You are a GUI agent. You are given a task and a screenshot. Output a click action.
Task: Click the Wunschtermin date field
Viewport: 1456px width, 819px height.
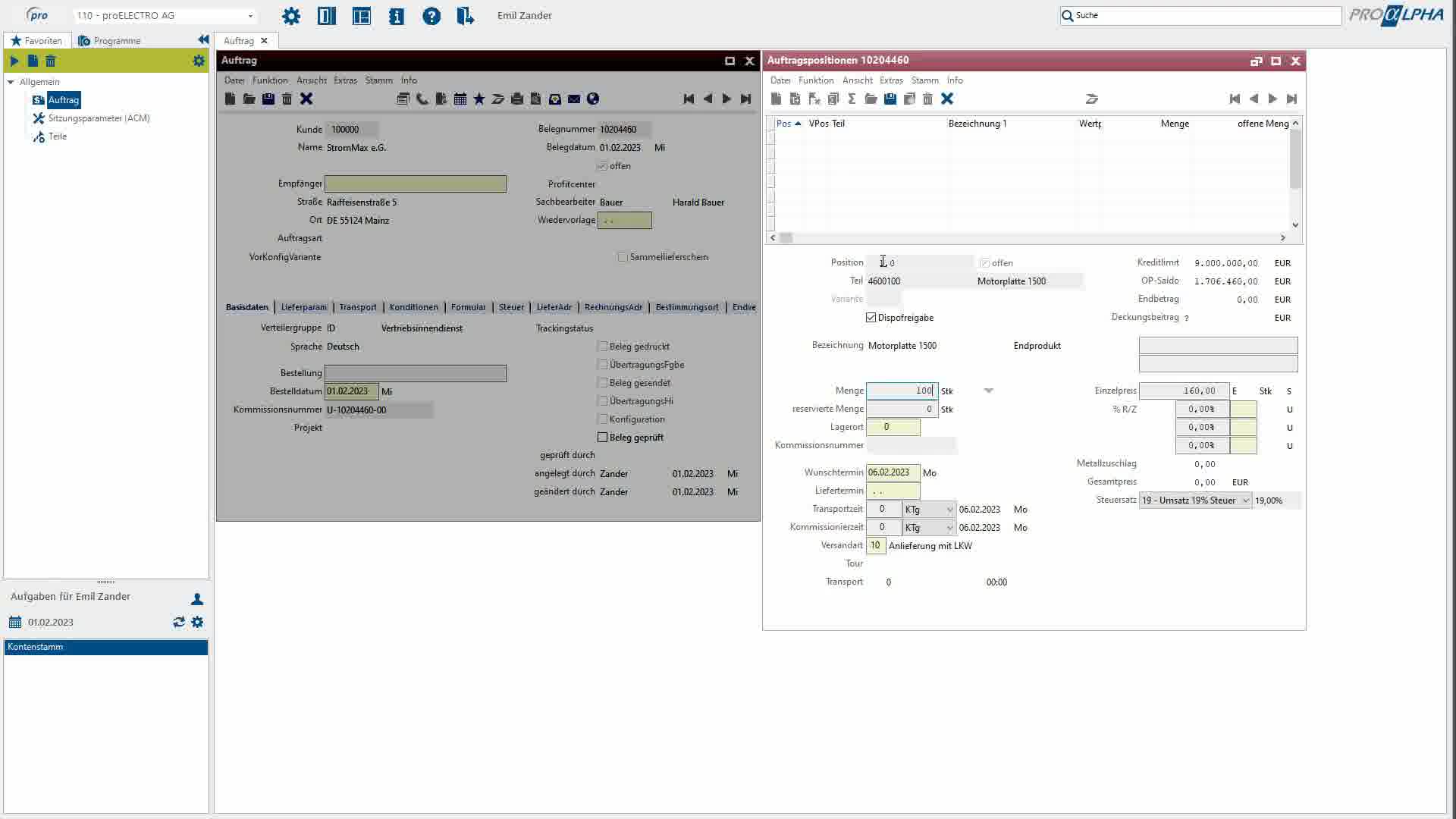tap(893, 472)
